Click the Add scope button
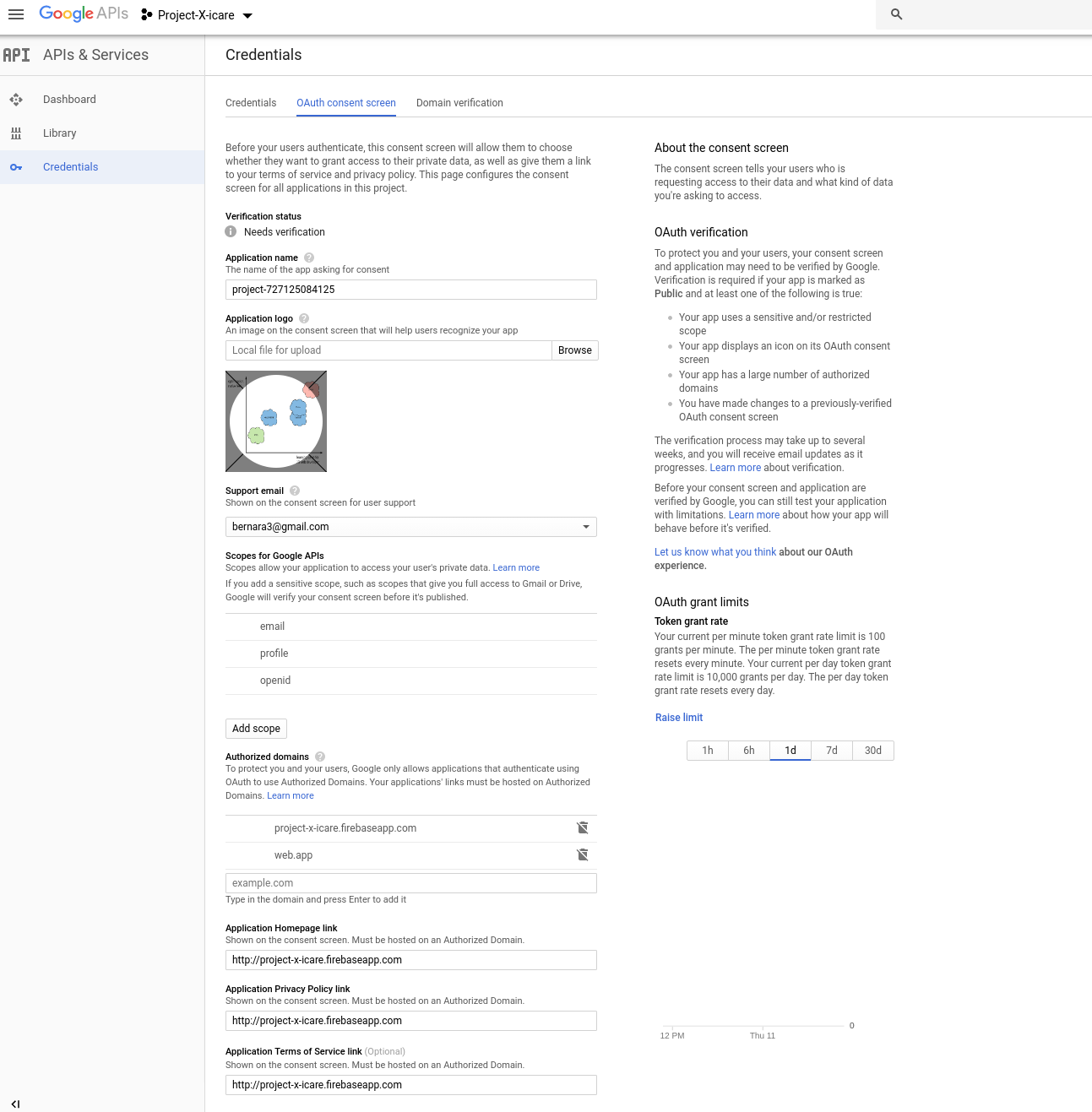This screenshot has width=1092, height=1112. coord(256,729)
